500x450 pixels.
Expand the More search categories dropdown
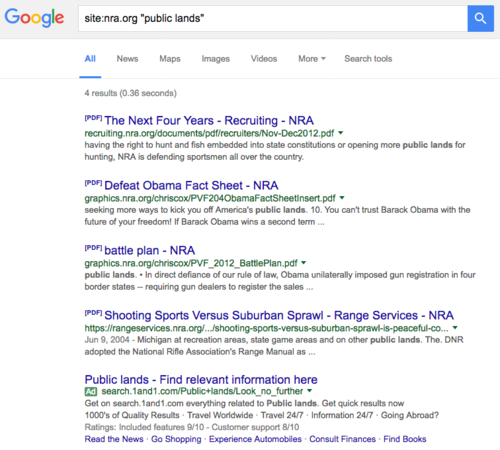(x=312, y=59)
